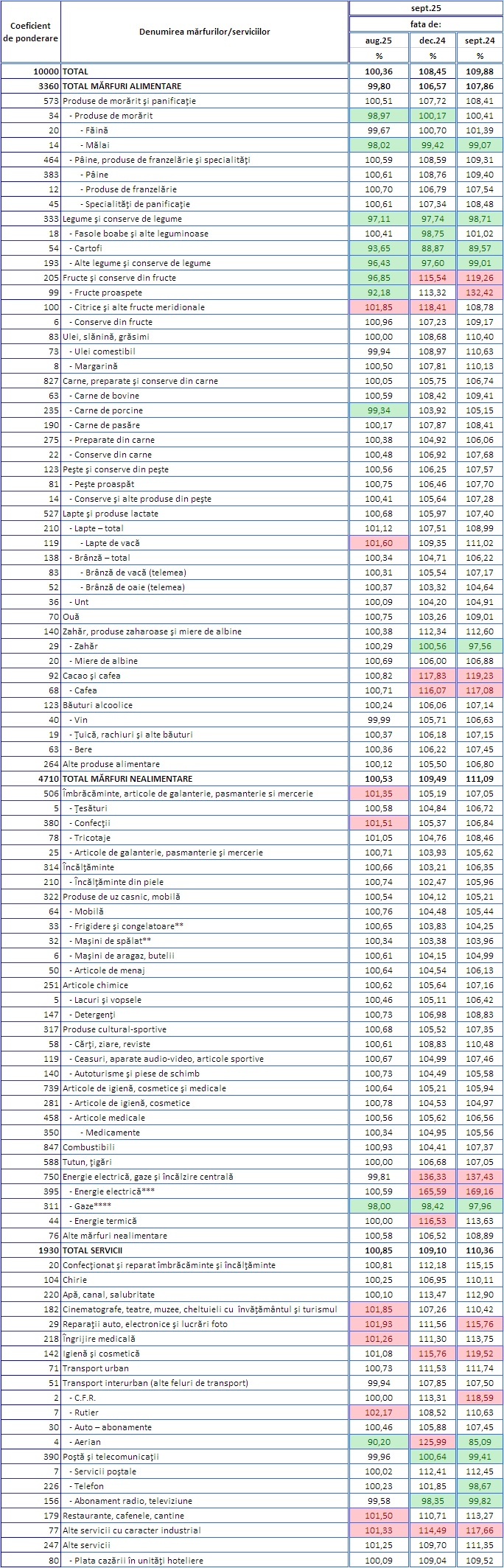Click the green cell 85,09 in Aerian row
The width and height of the screenshot is (504, 1568).
pos(480,1442)
